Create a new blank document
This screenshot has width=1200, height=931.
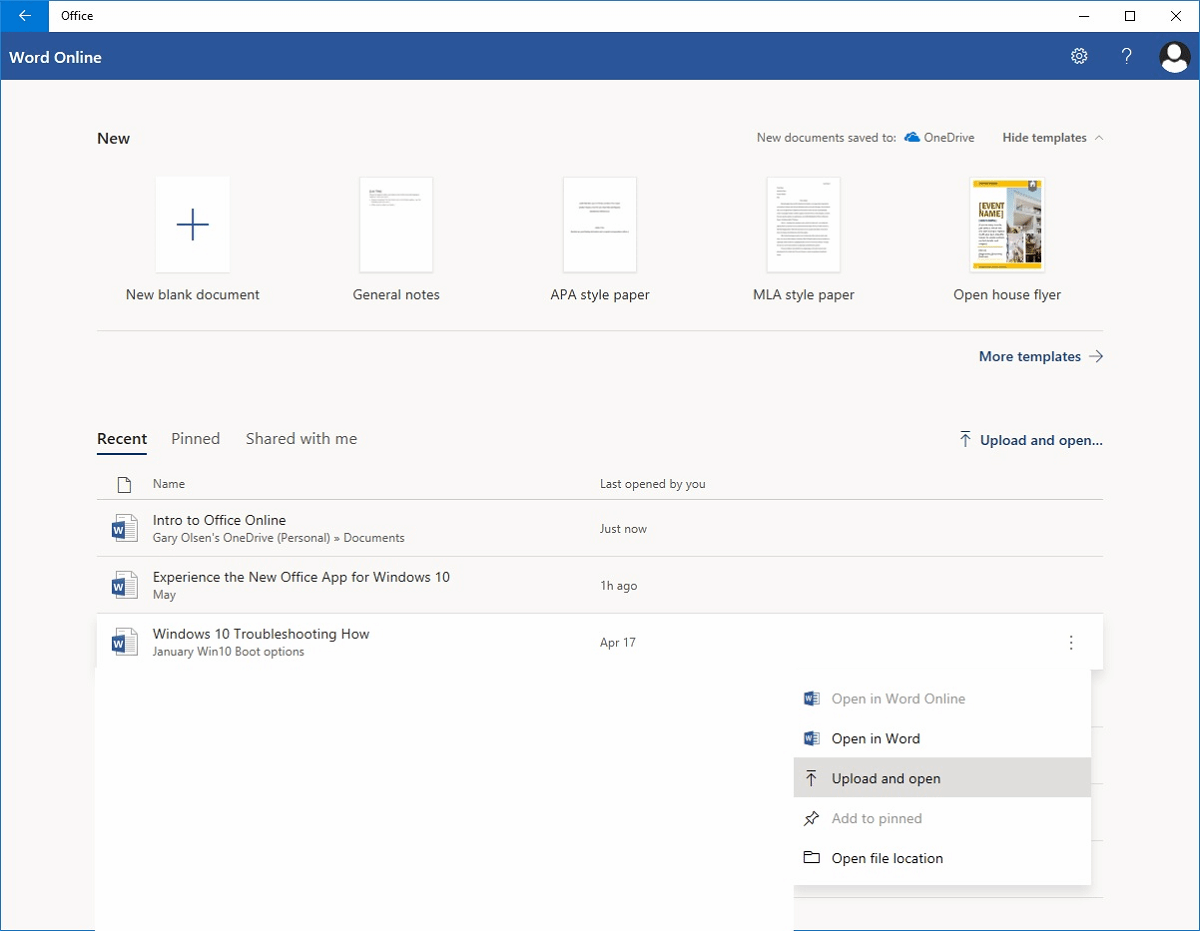192,224
